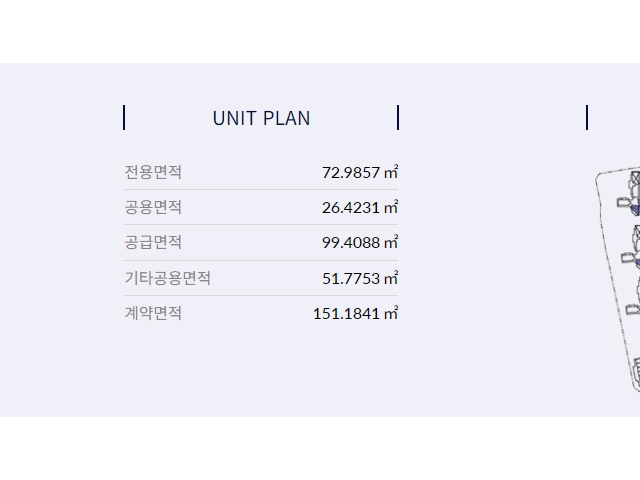Select the 전용면적 label
This screenshot has width=640, height=480.
[x=153, y=172]
